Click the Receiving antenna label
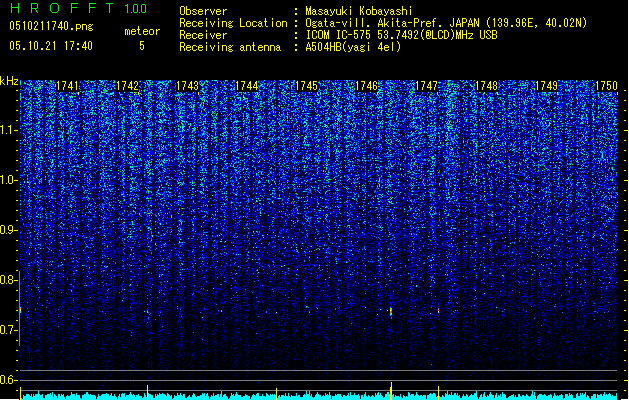Viewport: 629px width, 400px height. coord(230,47)
